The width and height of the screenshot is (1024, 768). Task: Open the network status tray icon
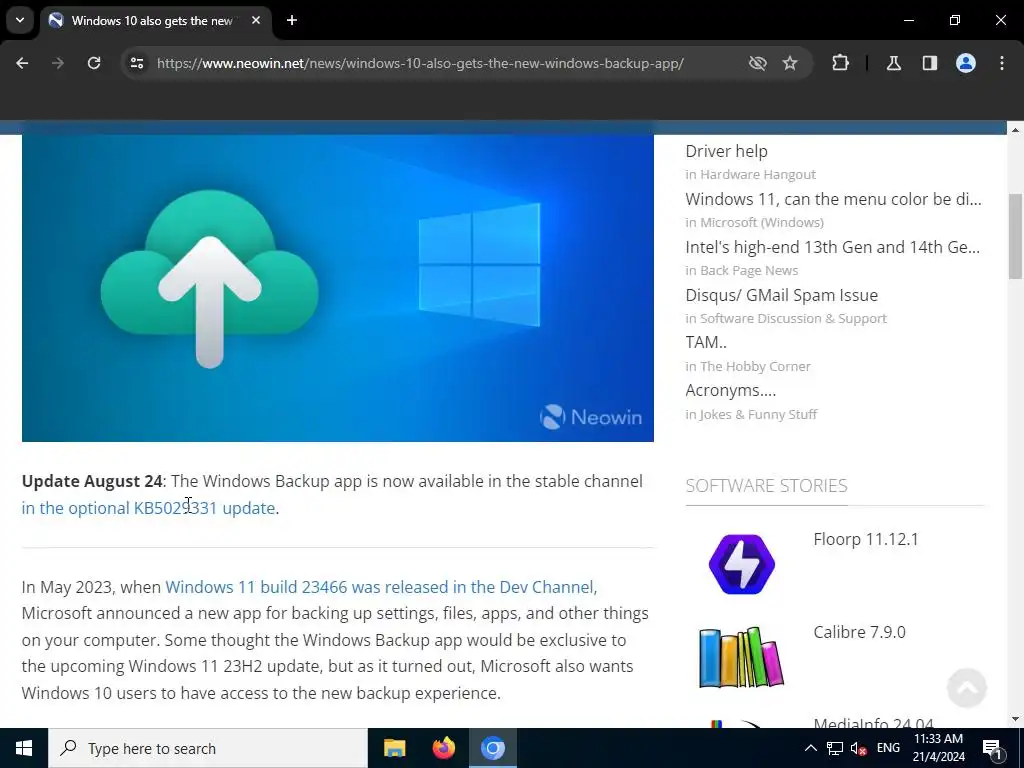835,748
